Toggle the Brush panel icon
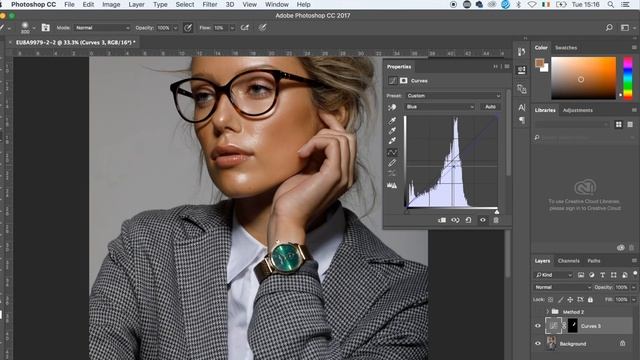Viewport: 640px width, 360px height. [45, 28]
